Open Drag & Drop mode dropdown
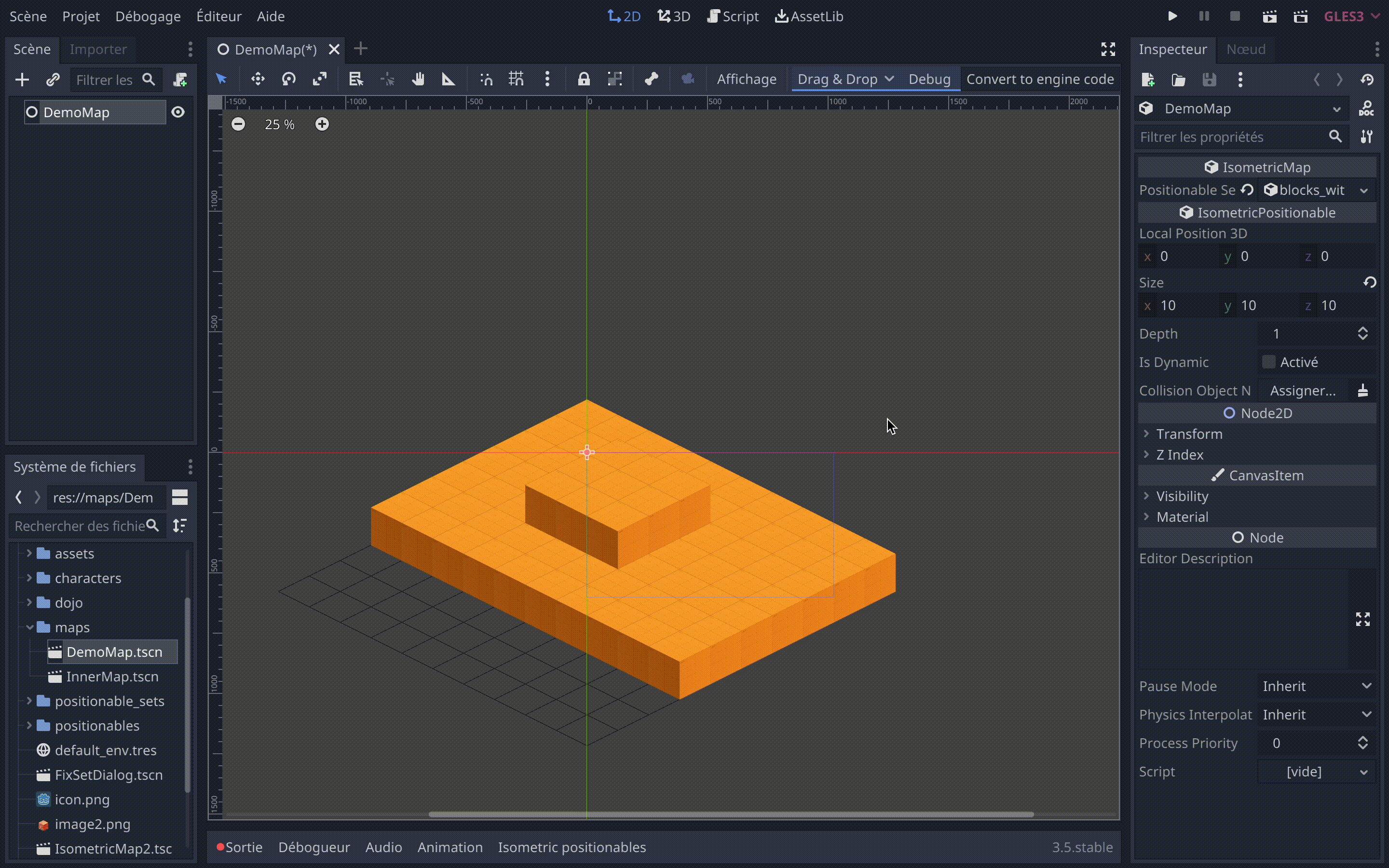The height and width of the screenshot is (868, 1389). tap(845, 79)
